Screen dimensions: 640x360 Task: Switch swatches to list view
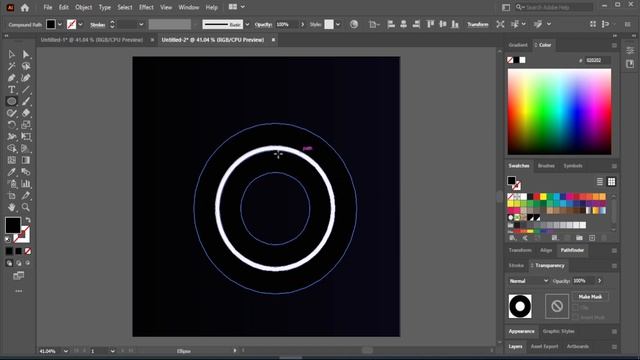point(600,182)
